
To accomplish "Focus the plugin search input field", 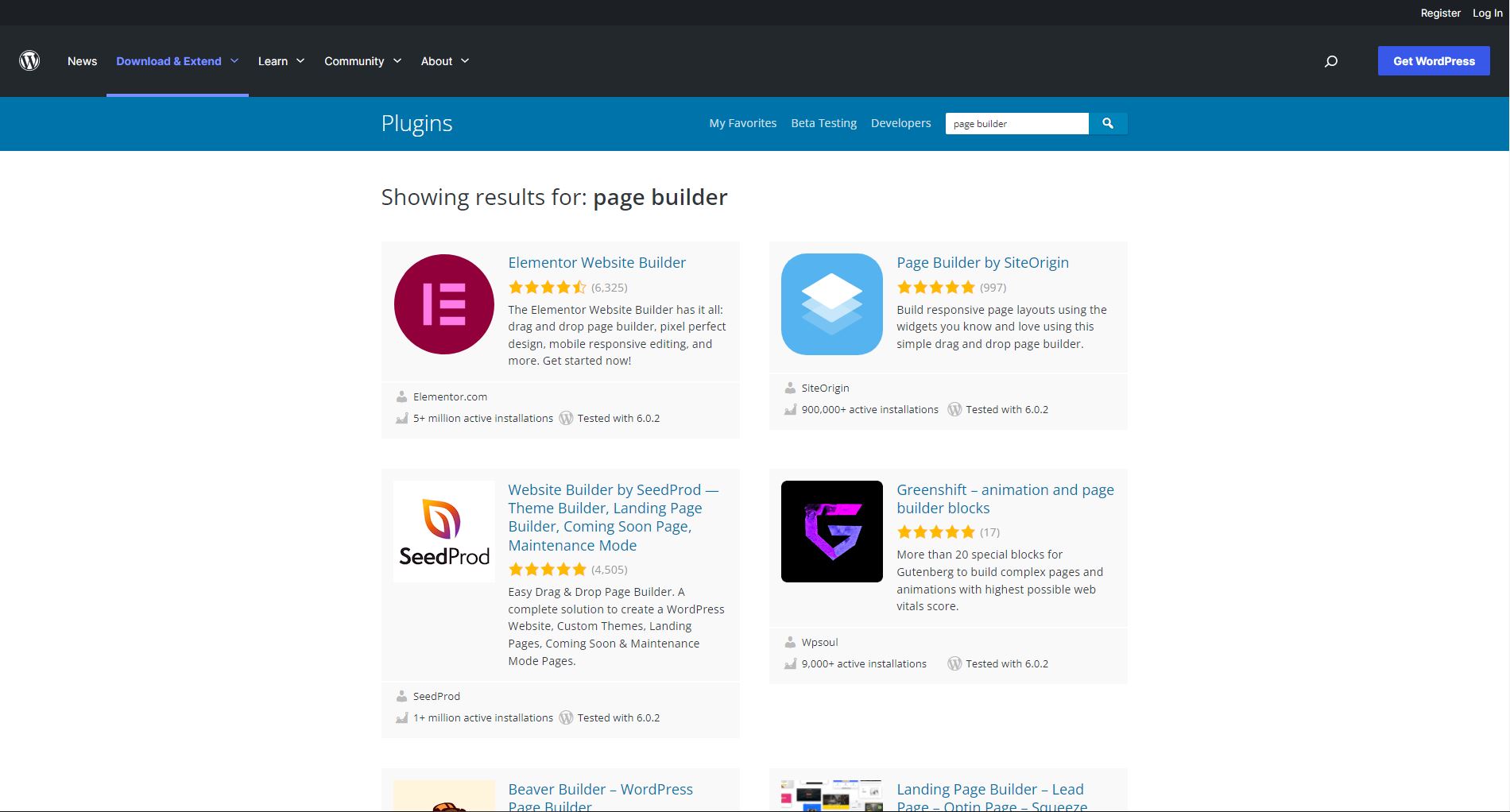I will (1016, 123).
